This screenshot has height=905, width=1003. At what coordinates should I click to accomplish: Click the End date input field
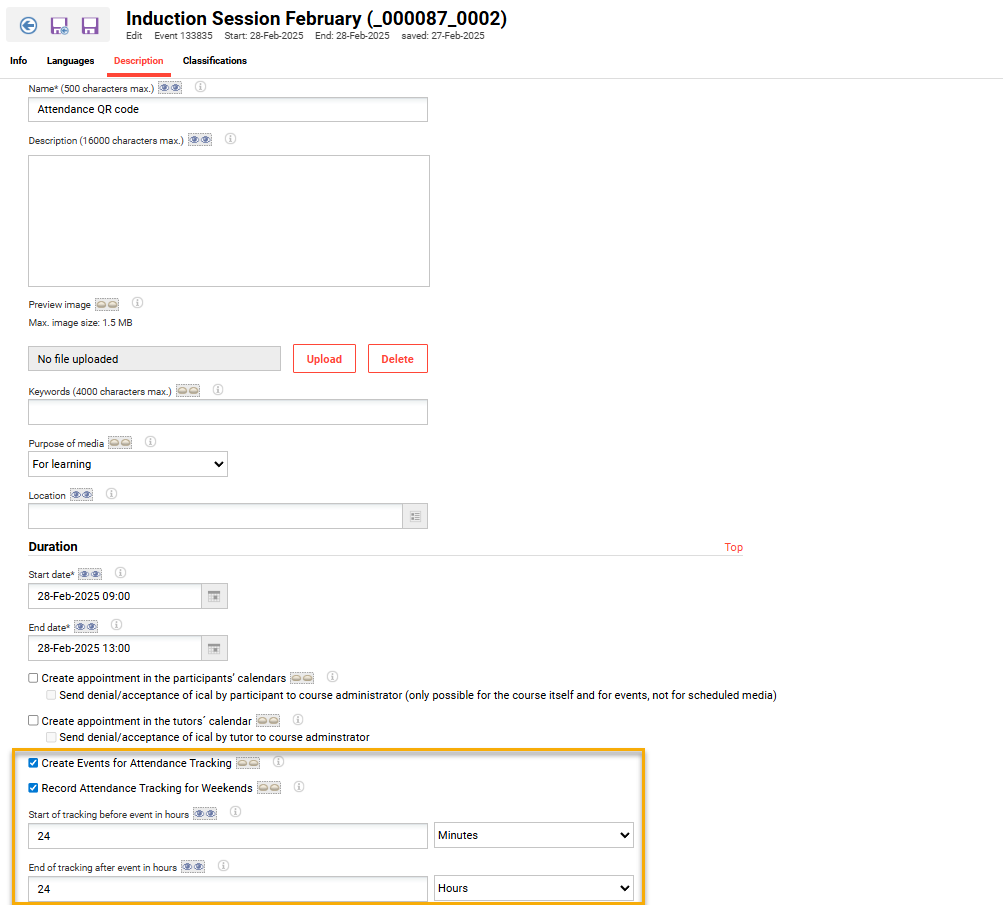115,648
